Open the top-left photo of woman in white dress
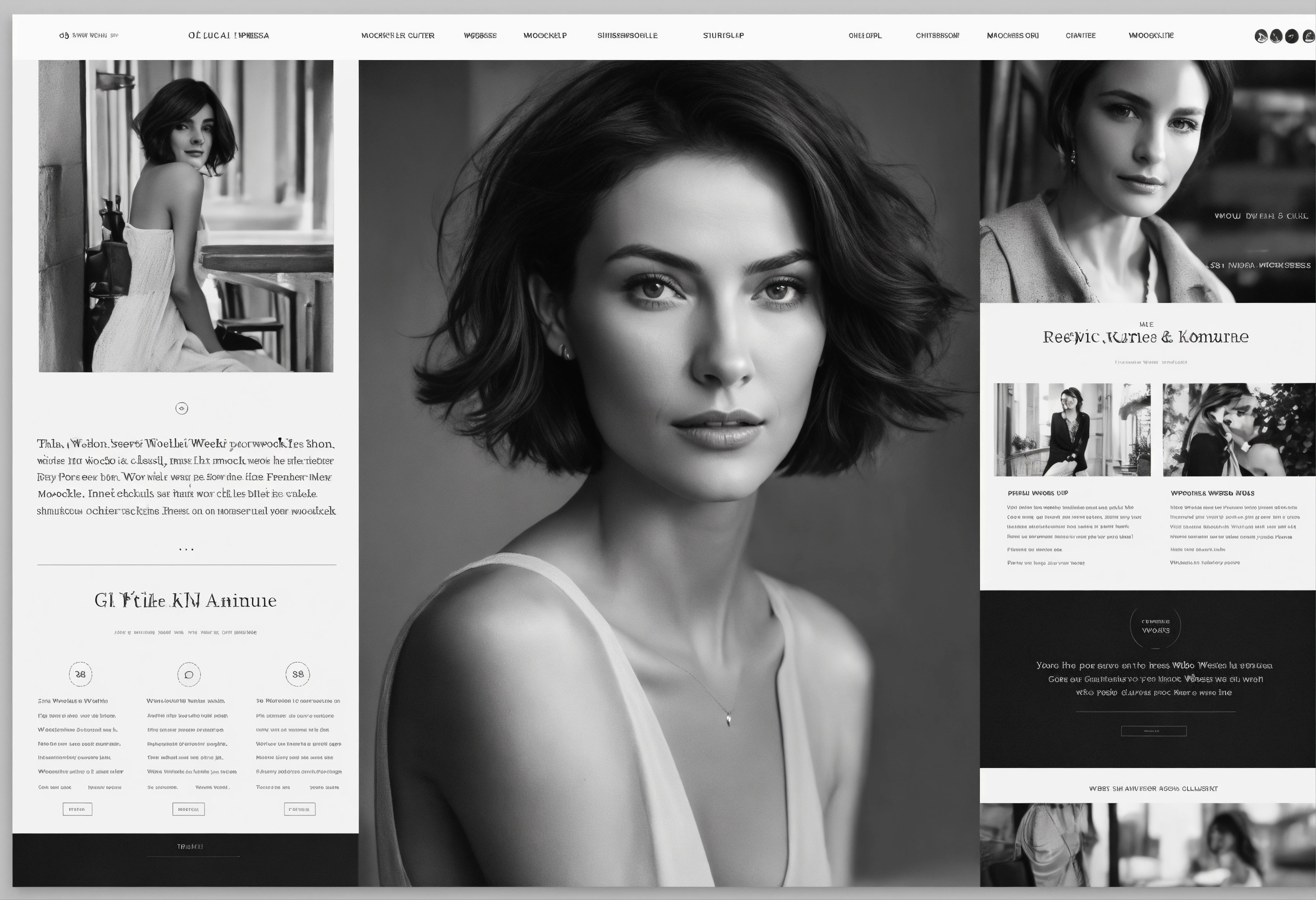 click(186, 216)
